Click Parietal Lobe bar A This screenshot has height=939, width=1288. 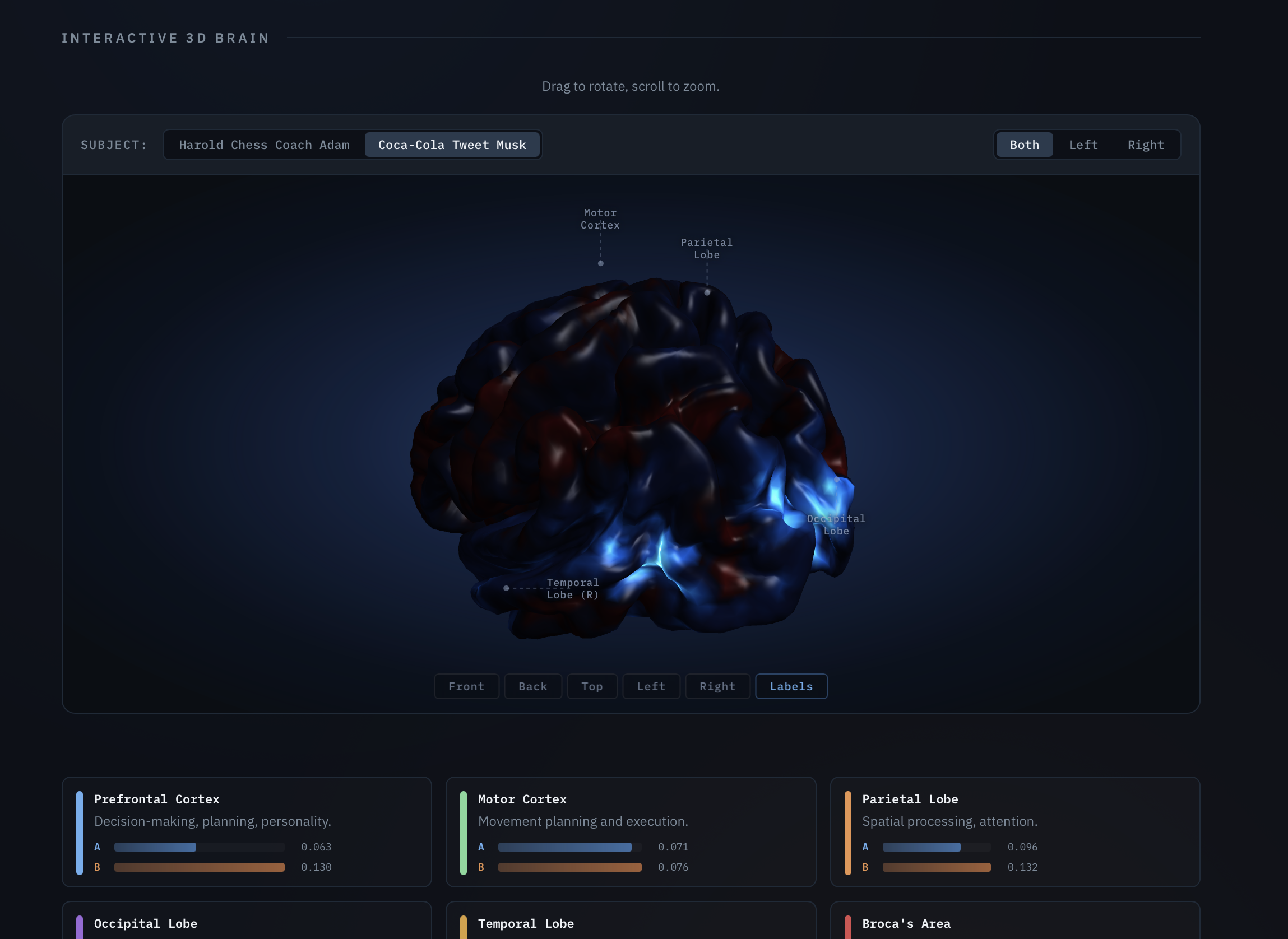936,847
